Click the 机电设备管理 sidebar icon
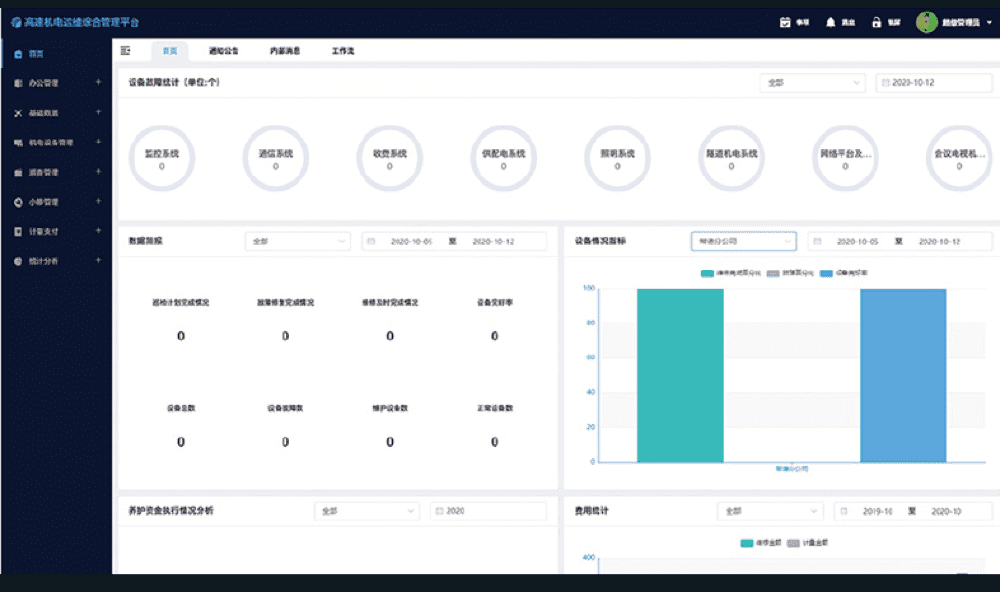The width and height of the screenshot is (1000, 592). click(x=18, y=143)
